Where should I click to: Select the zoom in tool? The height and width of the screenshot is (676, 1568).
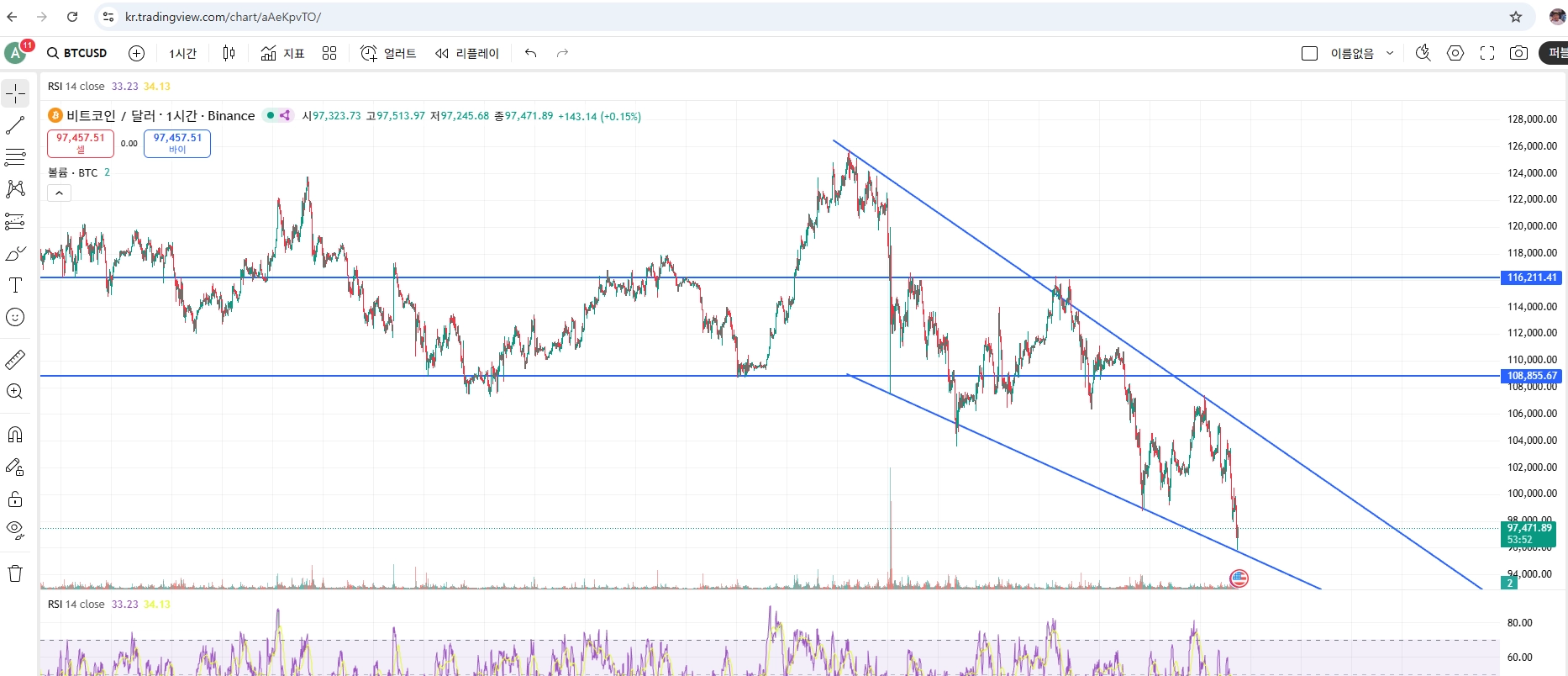(x=16, y=392)
